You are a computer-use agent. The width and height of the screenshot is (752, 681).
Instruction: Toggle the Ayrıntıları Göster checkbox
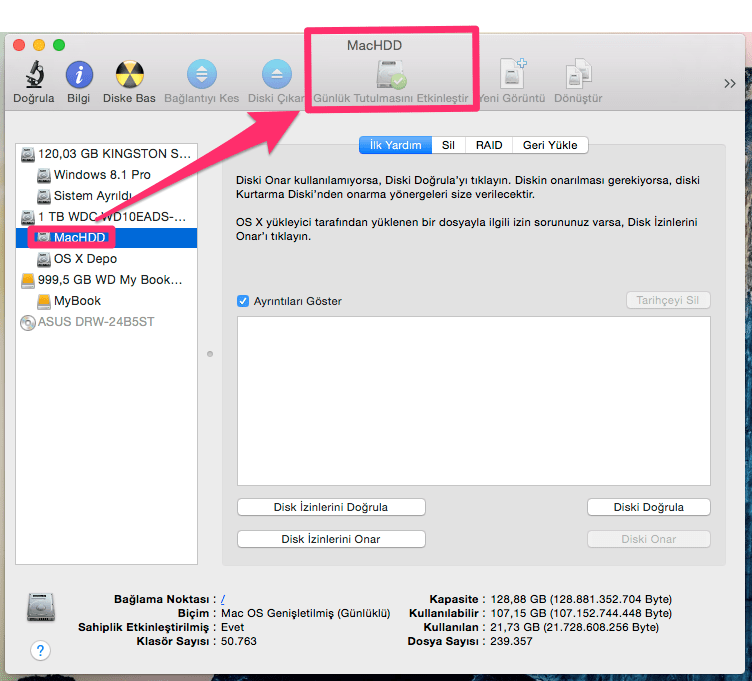pos(243,301)
